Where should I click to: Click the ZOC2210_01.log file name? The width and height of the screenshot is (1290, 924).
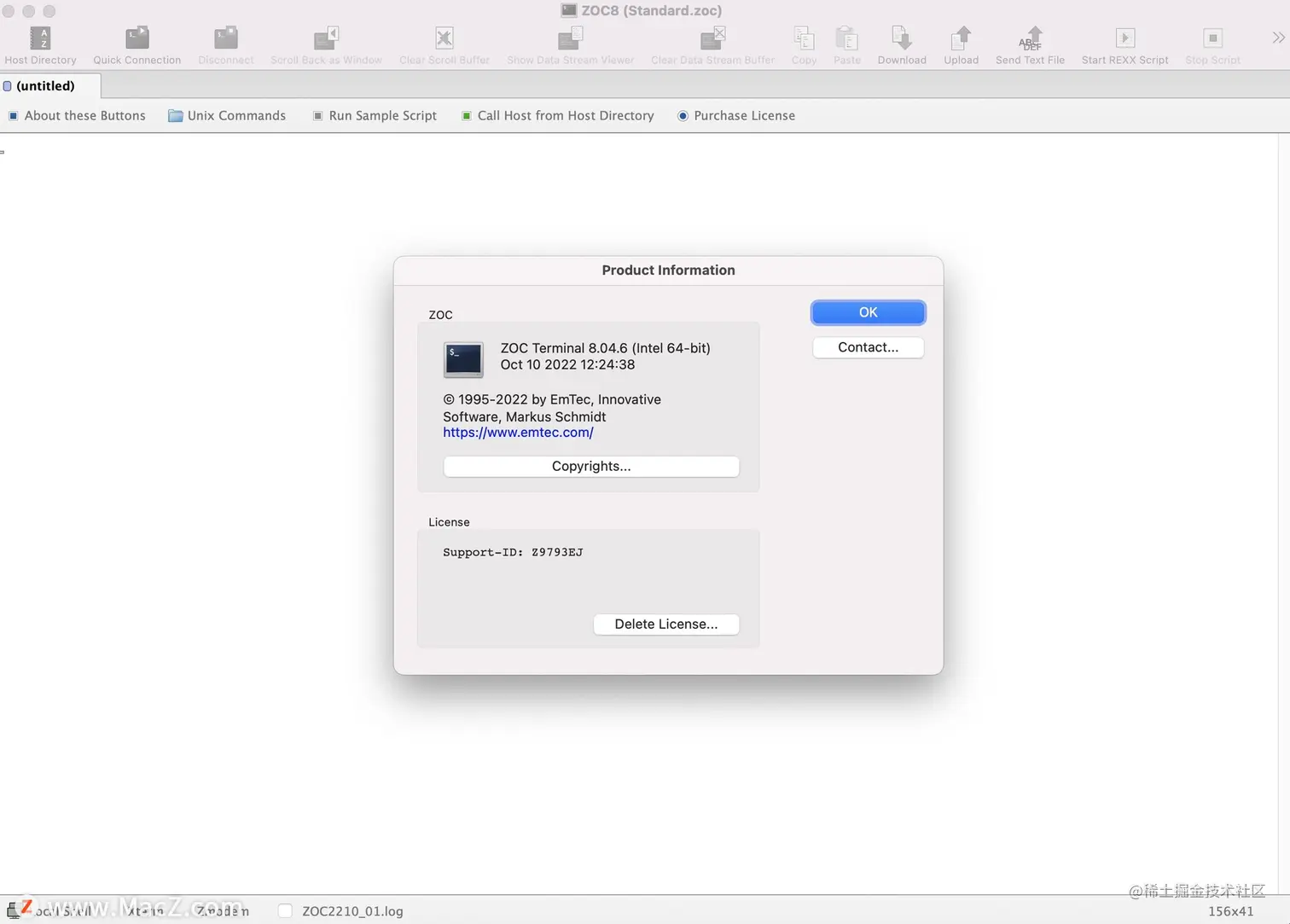coord(352,911)
